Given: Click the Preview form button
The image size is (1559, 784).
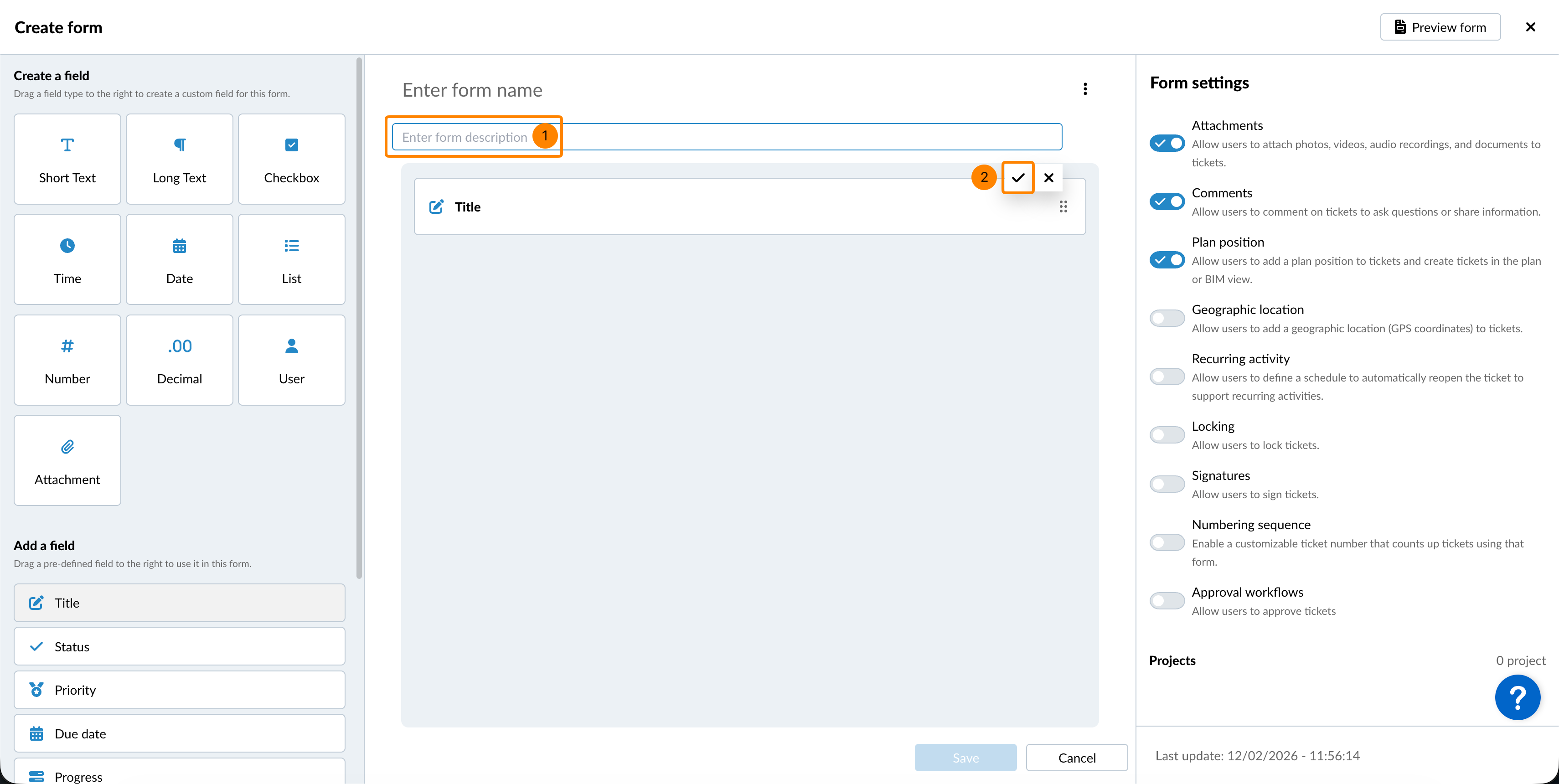Looking at the screenshot, I should click(1440, 27).
